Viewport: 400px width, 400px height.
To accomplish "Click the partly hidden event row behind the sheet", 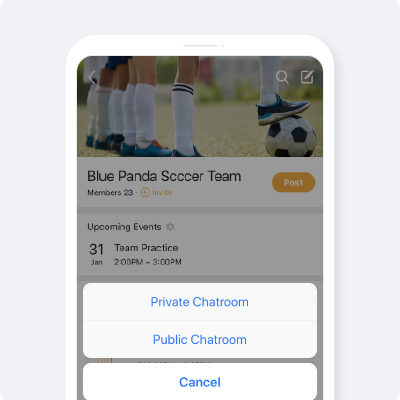I will (x=200, y=361).
